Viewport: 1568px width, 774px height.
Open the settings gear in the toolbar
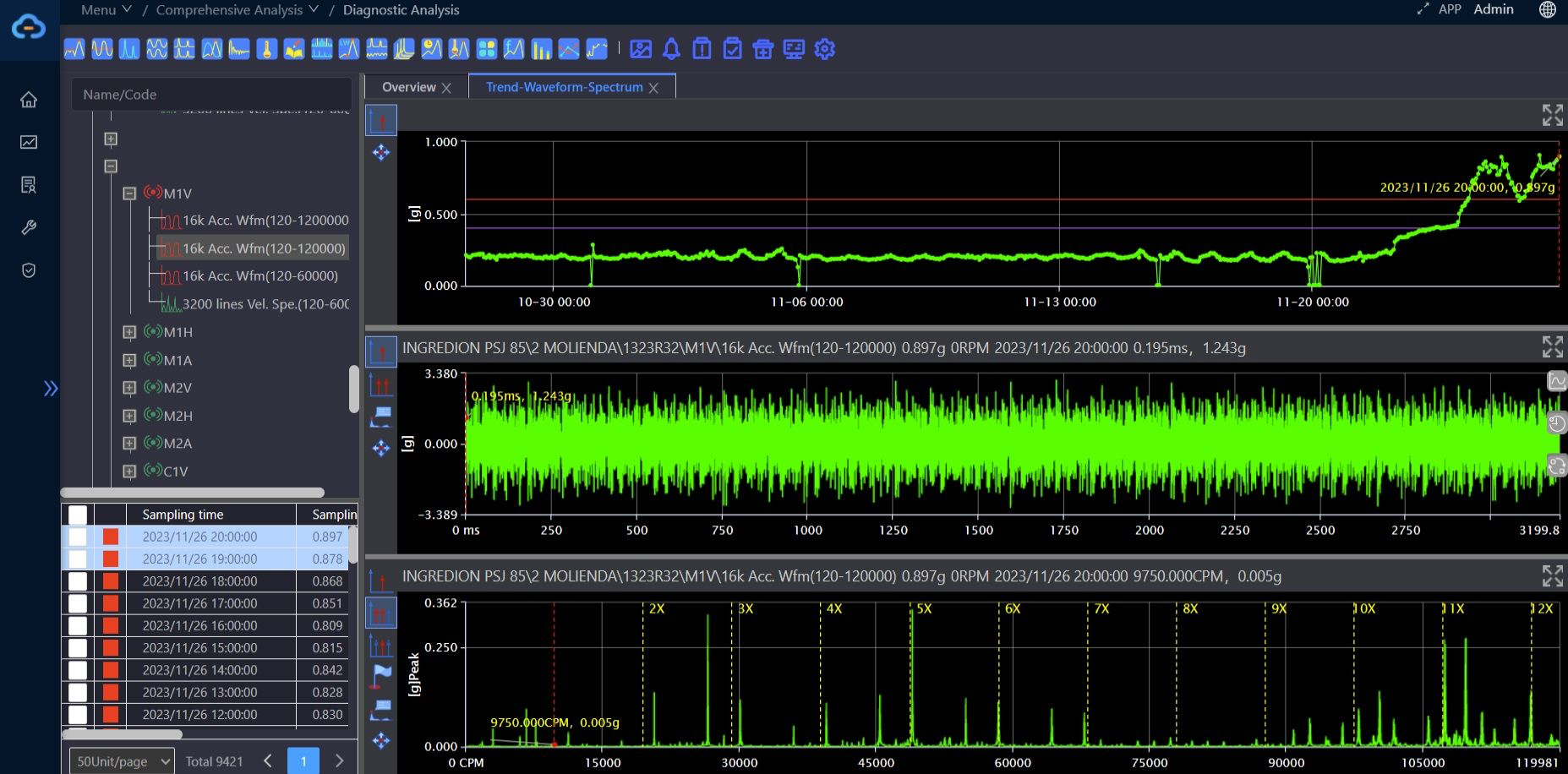824,49
